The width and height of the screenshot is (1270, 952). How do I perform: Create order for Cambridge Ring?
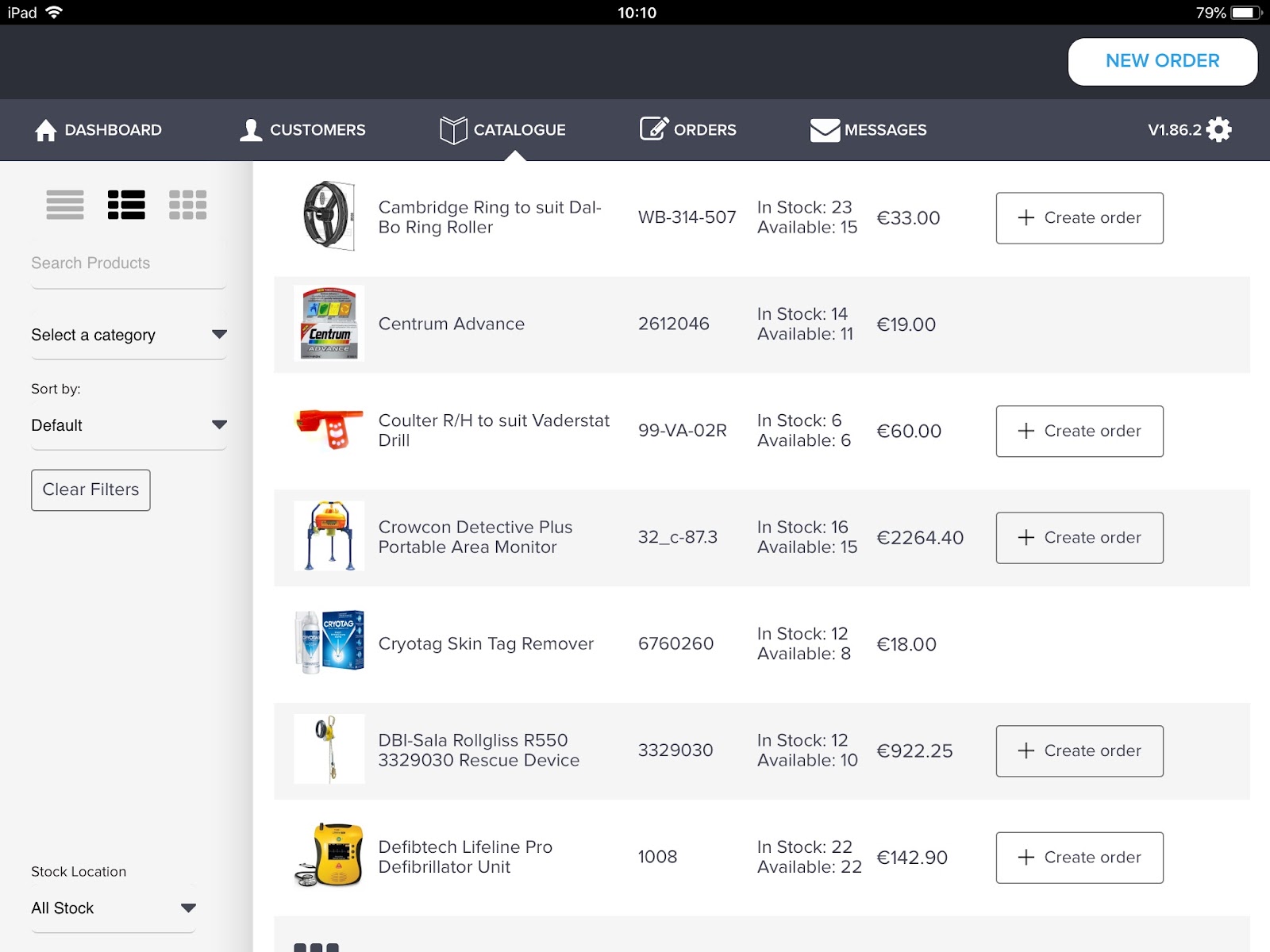pyautogui.click(x=1079, y=218)
